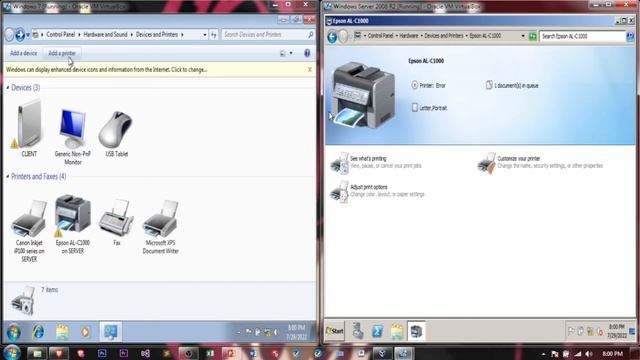Viewport: 640px width, 360px height.
Task: Select Canon Inkjet iP100 series on SERVER
Action: coord(29,231)
